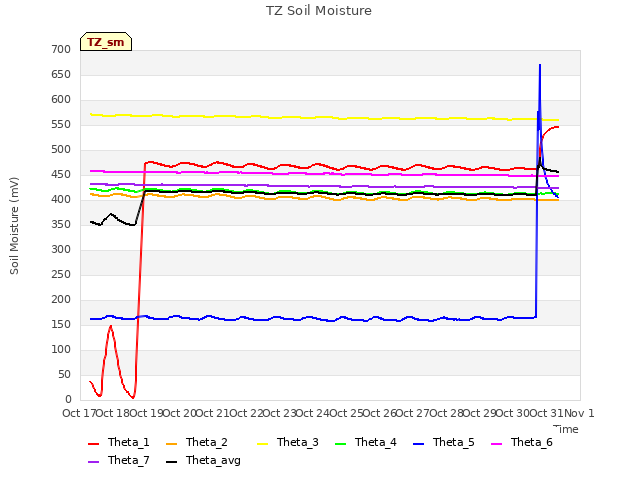Click the 350 y-axis tick label
The height and width of the screenshot is (480, 640).
coord(61,224)
